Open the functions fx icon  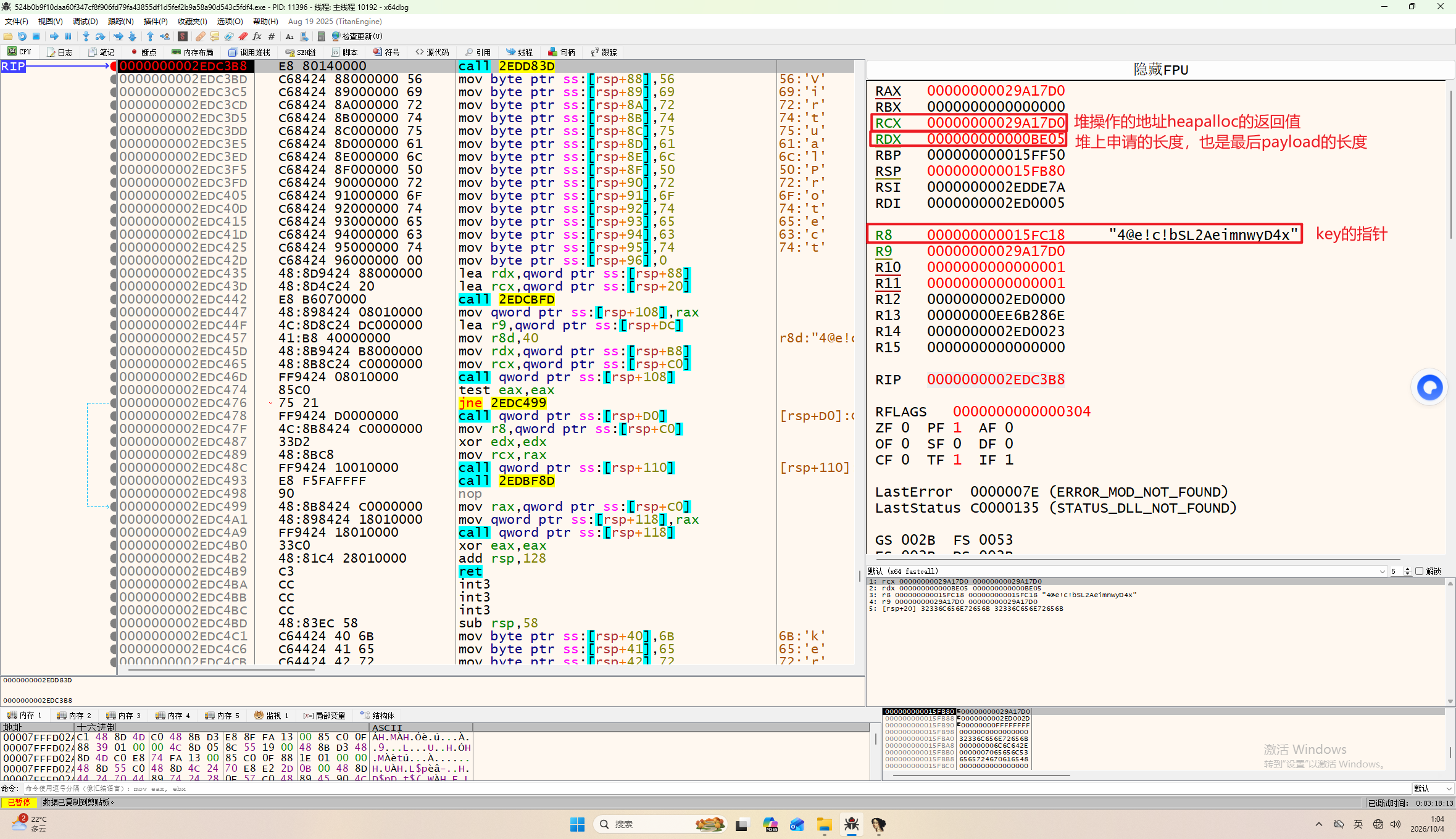[257, 36]
